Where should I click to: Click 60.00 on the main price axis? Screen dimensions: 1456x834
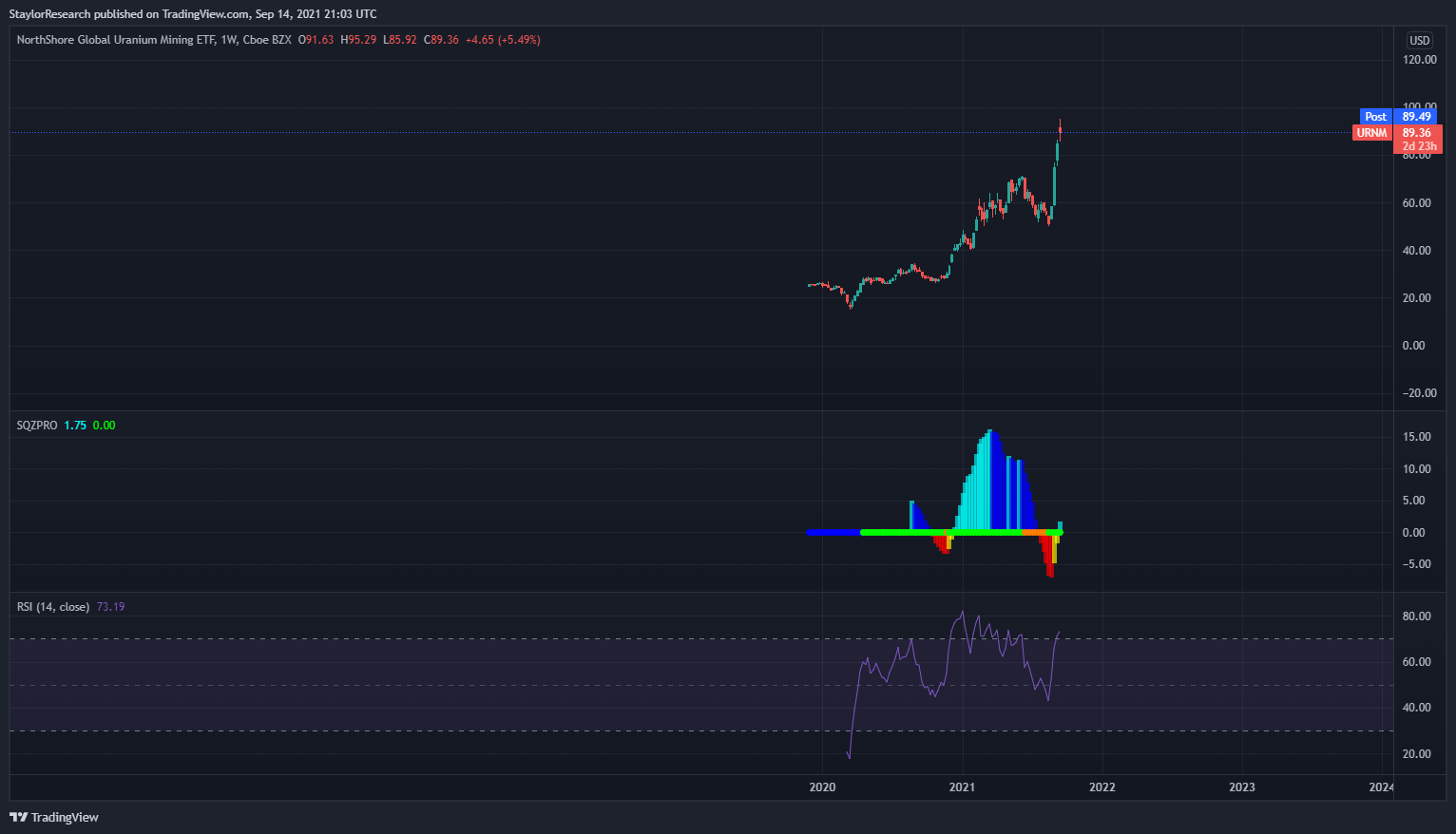pos(1416,203)
